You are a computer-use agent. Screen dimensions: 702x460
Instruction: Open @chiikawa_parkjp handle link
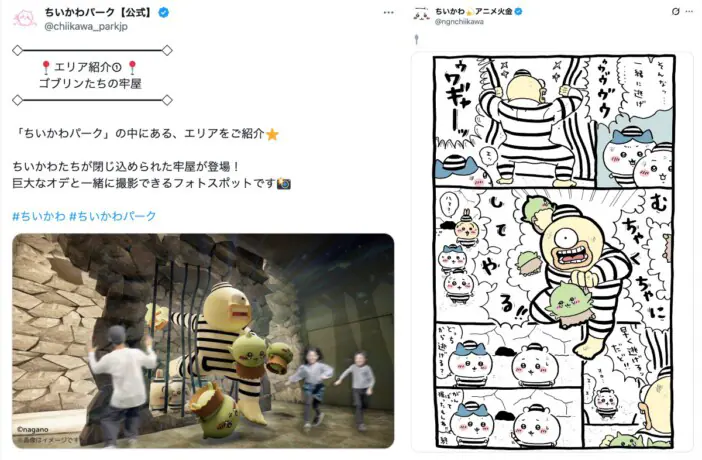(x=86, y=26)
